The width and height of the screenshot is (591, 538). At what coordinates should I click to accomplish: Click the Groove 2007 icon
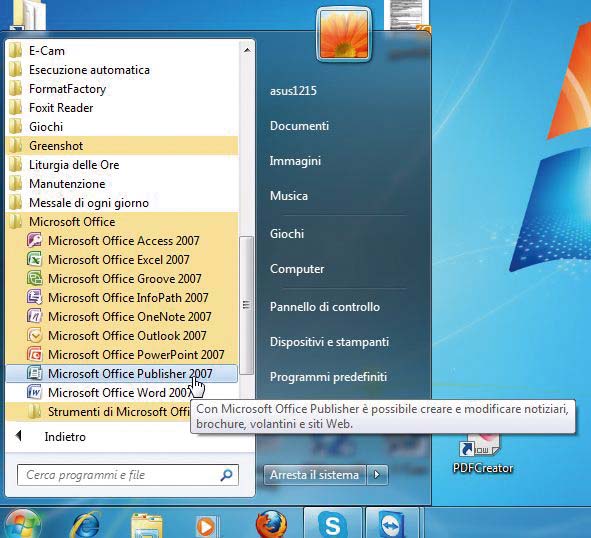[34, 278]
